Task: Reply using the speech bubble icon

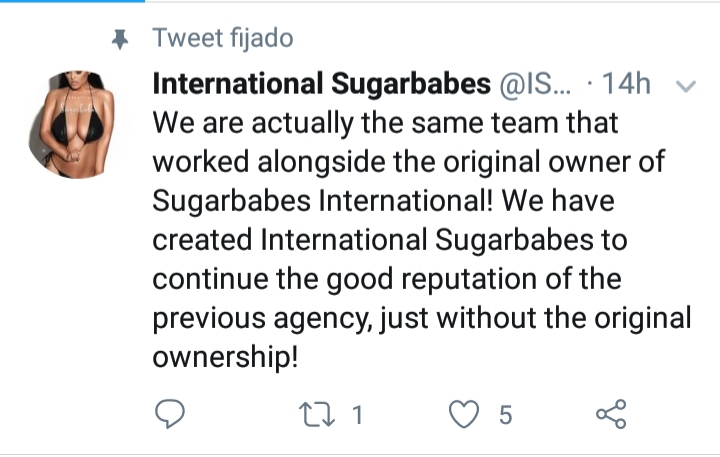Action: pyautogui.click(x=173, y=414)
